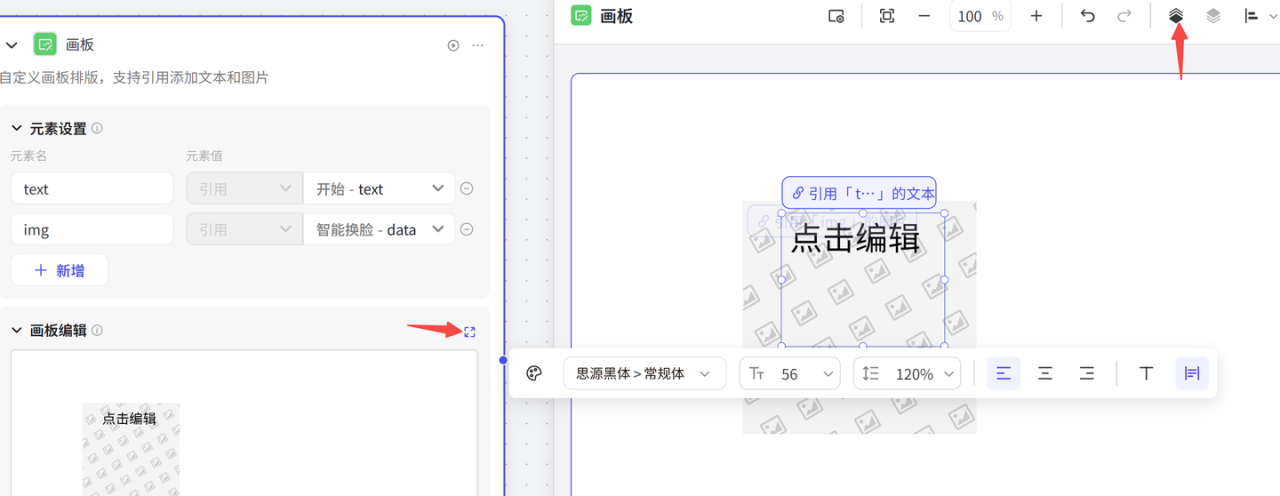Toggle right text alignment
This screenshot has height=496, width=1280.
coord(1086,373)
